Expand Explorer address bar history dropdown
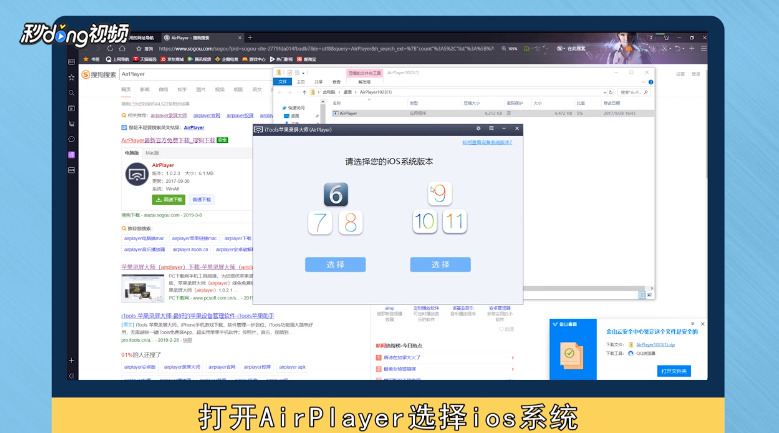779x433 pixels. click(x=605, y=92)
